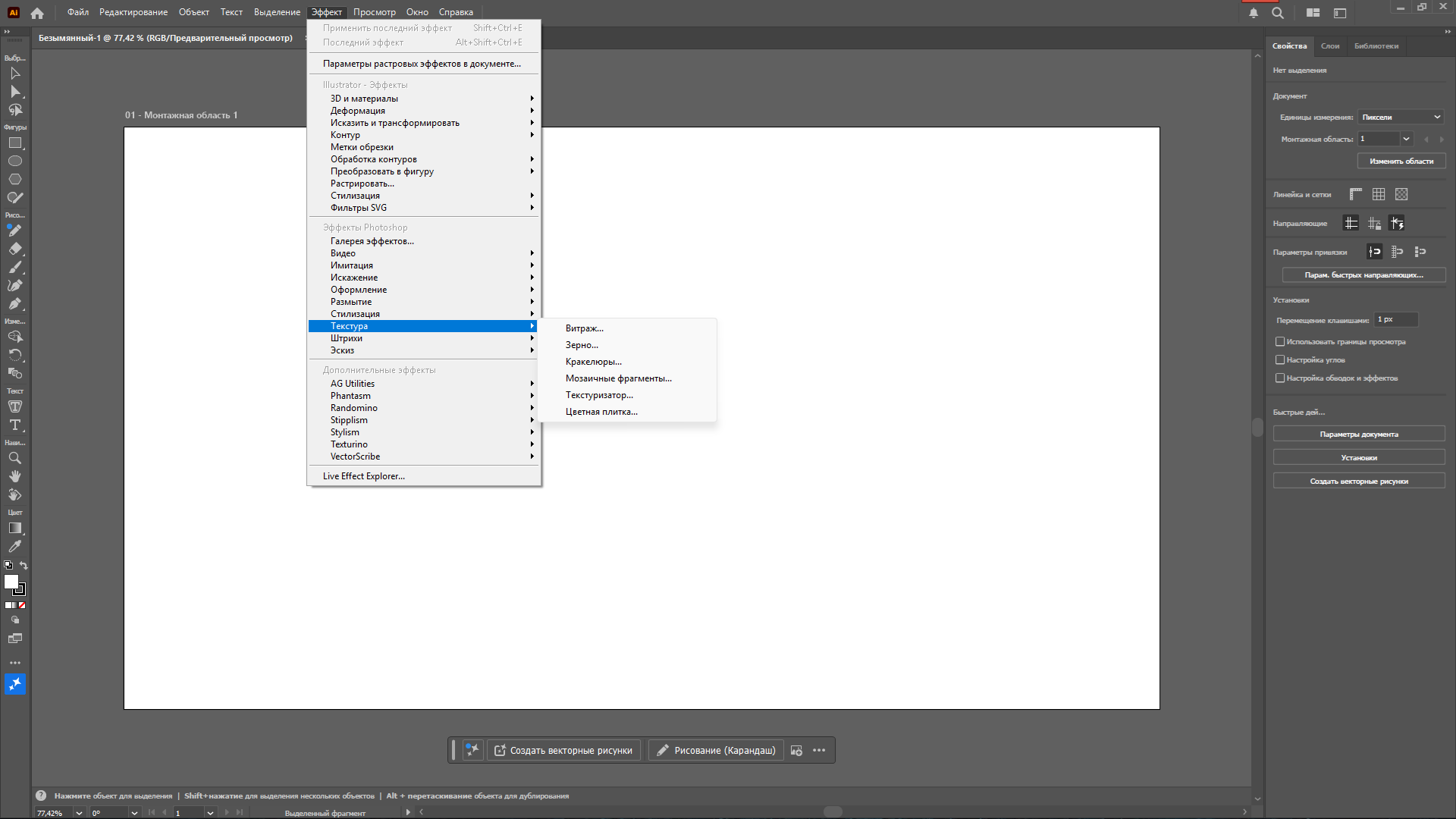Enable 'Настройка углов' checkbox
The height and width of the screenshot is (819, 1456).
click(1280, 360)
